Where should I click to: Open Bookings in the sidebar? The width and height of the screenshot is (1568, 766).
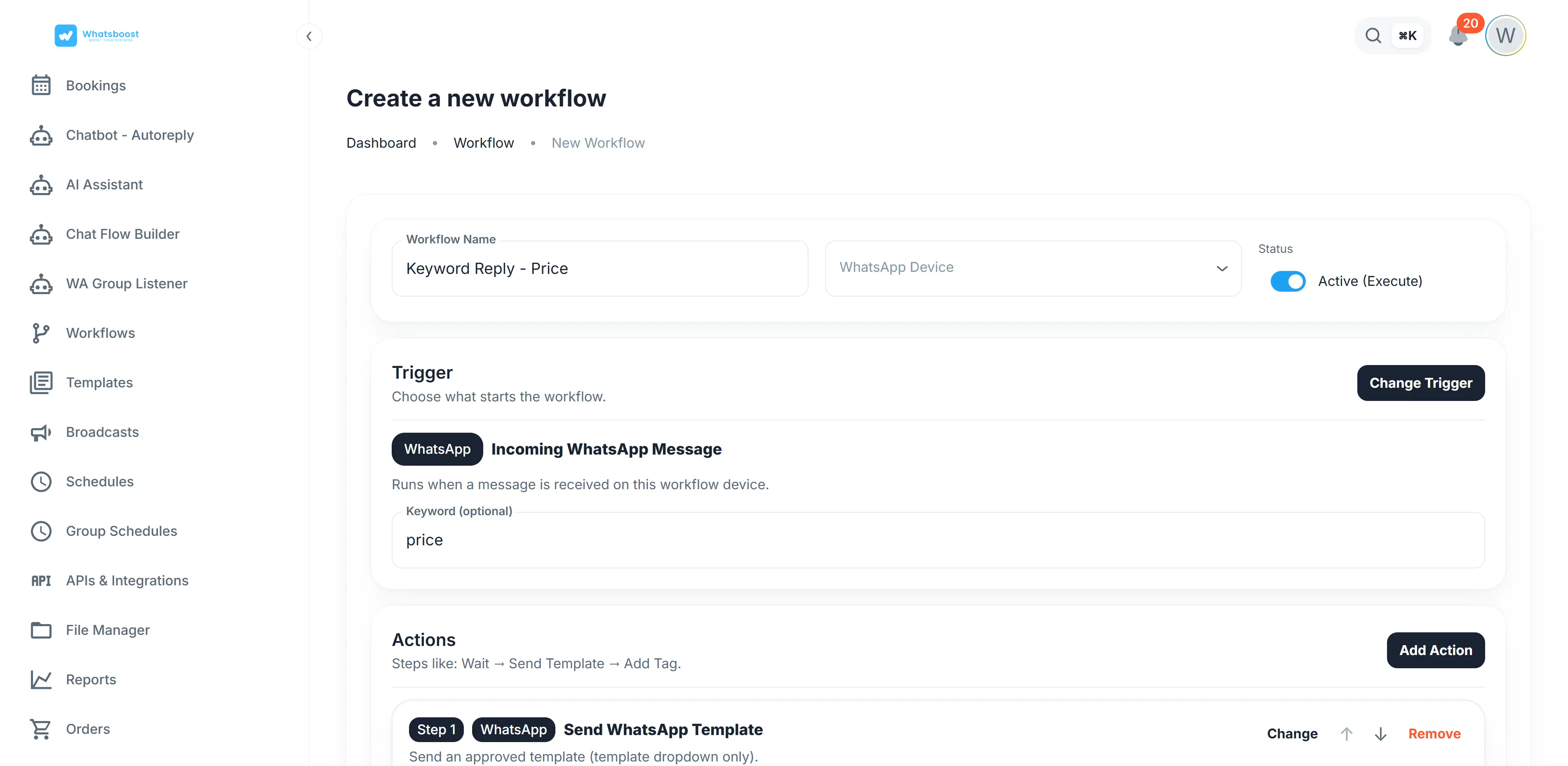[96, 85]
